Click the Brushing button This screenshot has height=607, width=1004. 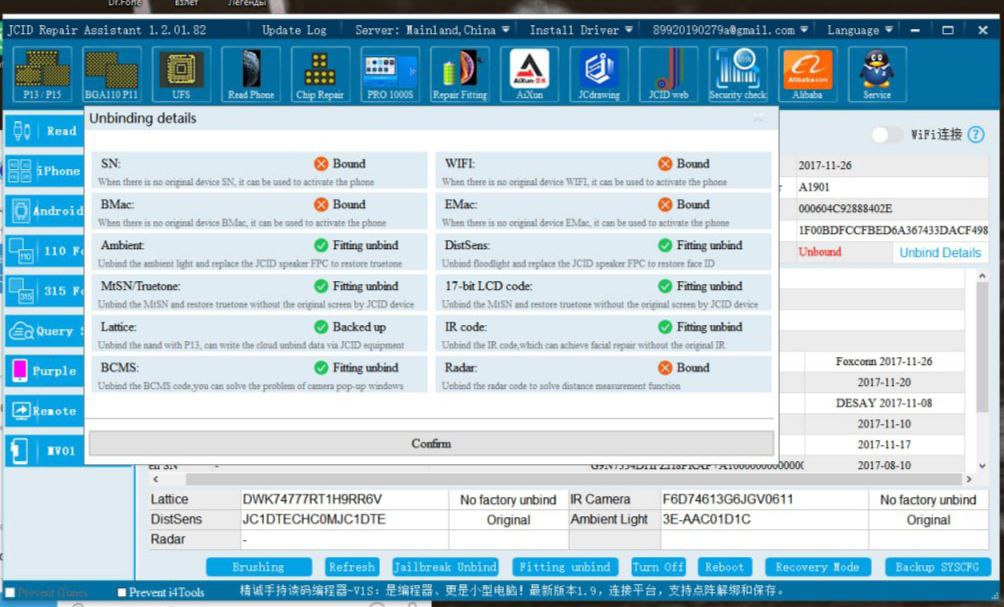point(259,567)
